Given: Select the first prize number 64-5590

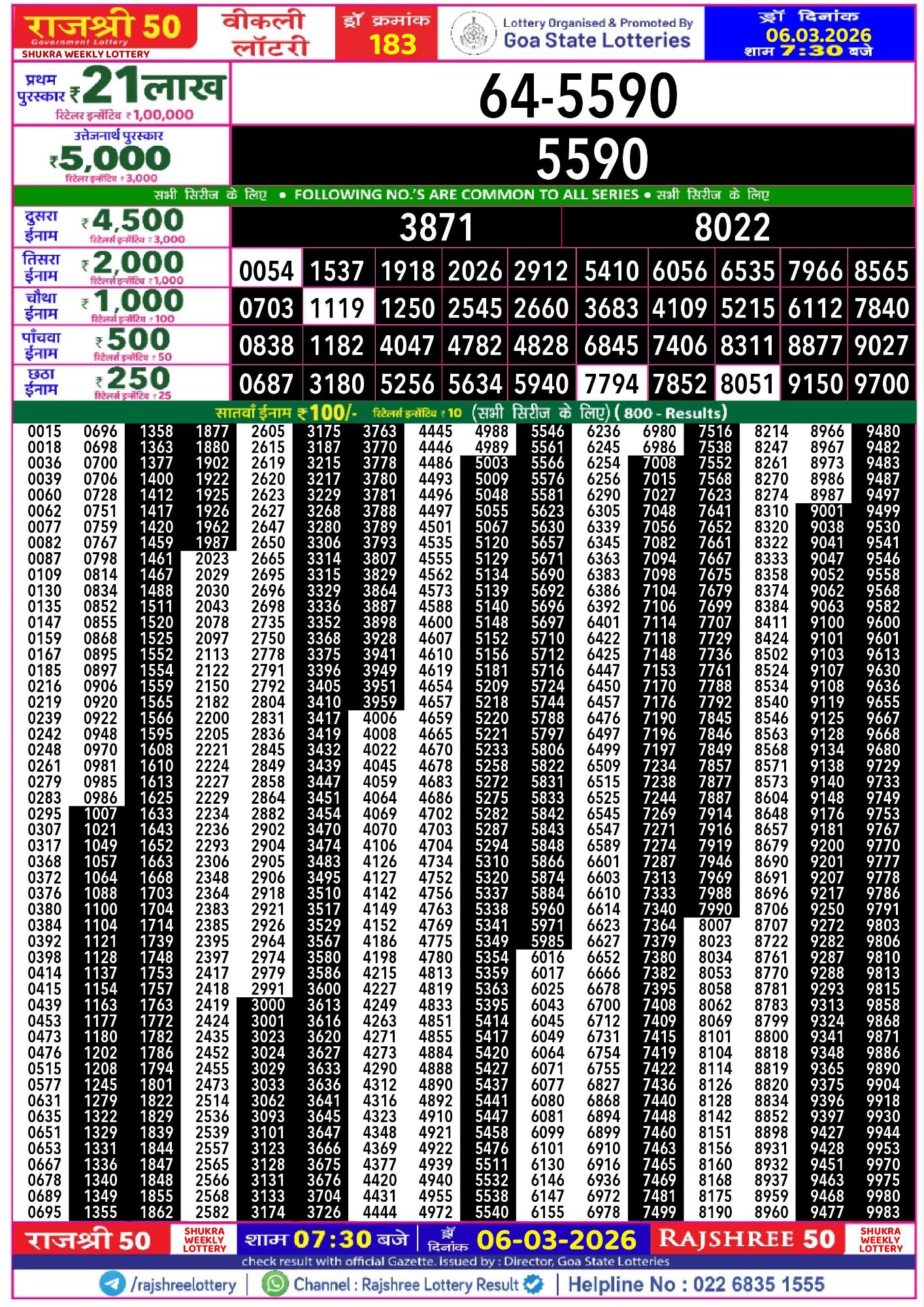Looking at the screenshot, I should click(578, 95).
